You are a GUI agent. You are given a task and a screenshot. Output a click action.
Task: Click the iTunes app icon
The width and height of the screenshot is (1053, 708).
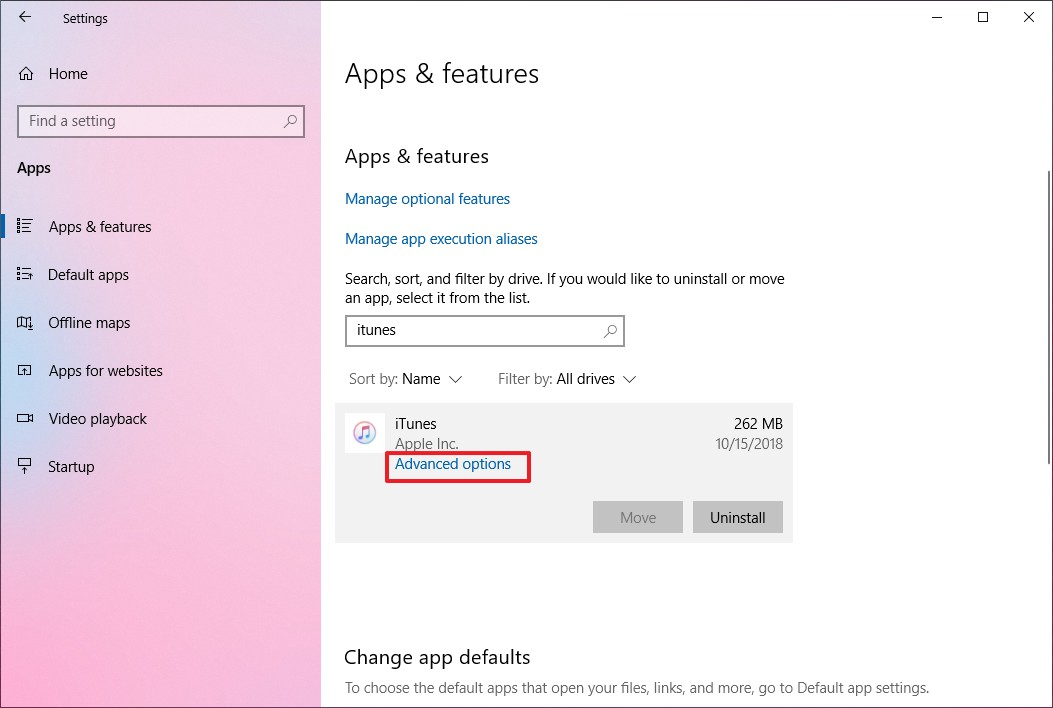point(364,433)
